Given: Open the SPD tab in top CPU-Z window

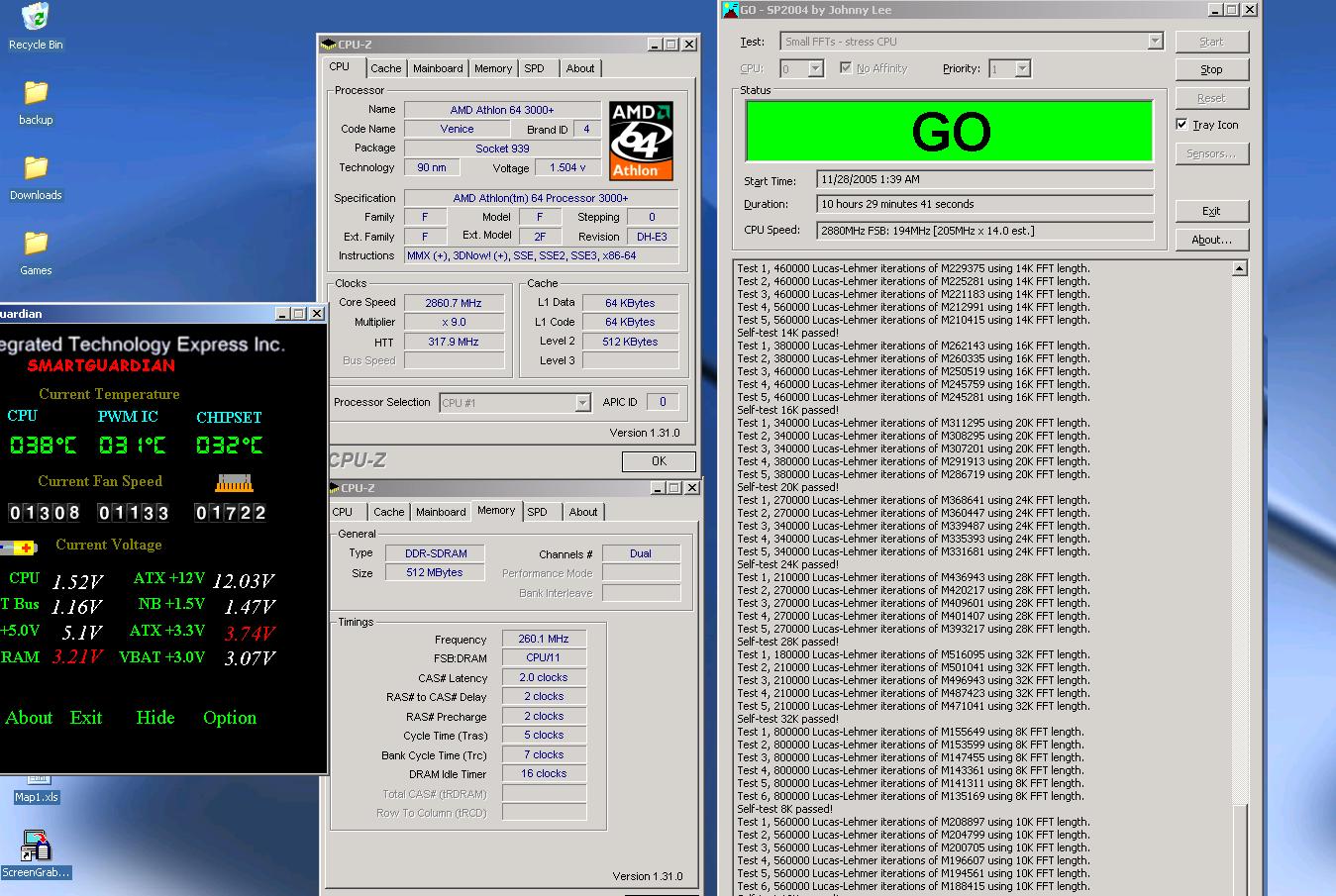Looking at the screenshot, I should click(534, 68).
